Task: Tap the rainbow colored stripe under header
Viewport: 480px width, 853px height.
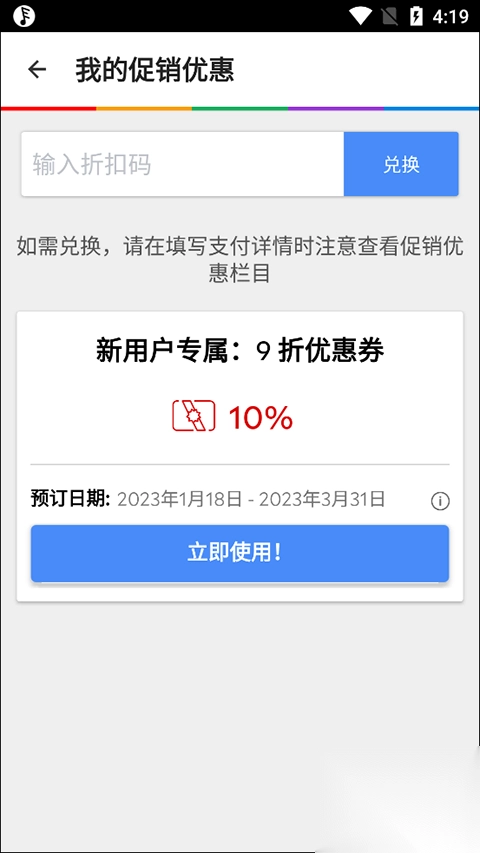Action: pyautogui.click(x=240, y=109)
